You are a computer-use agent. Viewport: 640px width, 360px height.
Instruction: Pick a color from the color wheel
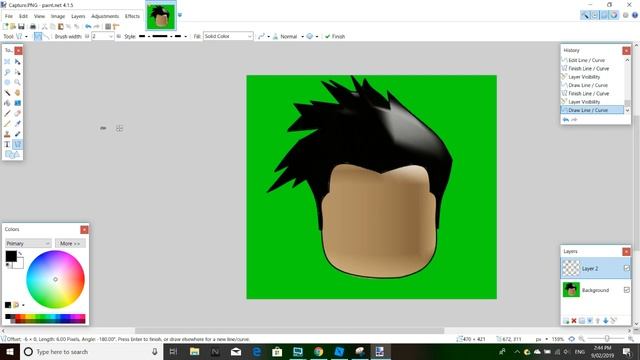click(x=56, y=279)
